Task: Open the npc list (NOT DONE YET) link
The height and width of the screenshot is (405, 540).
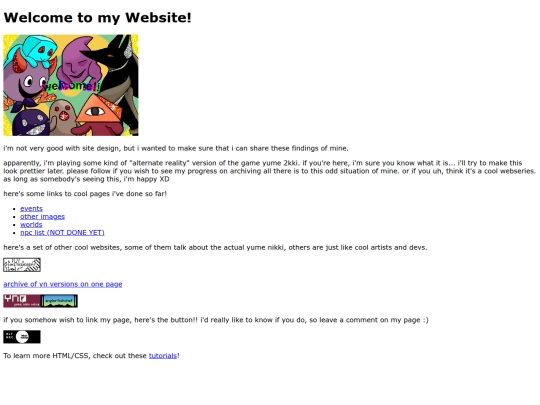Action: (x=62, y=232)
